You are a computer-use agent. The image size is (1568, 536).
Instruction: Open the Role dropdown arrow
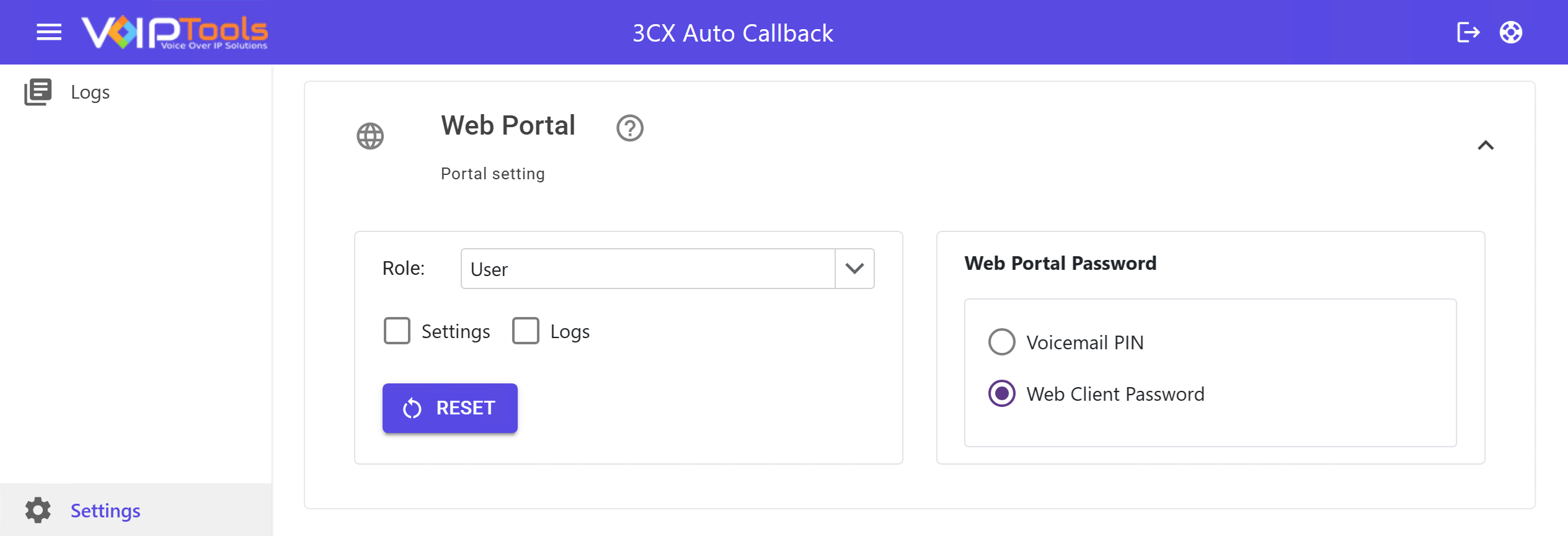[x=854, y=269]
